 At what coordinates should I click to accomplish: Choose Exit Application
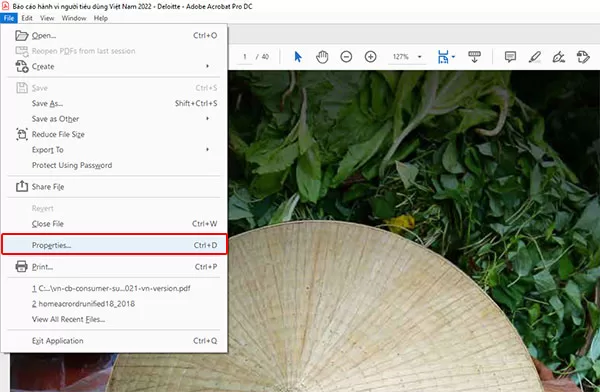coord(114,341)
